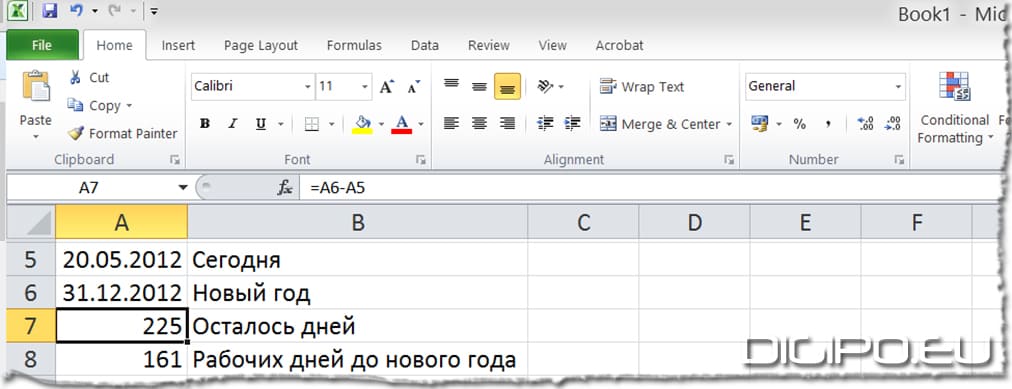This screenshot has width=1012, height=389.
Task: Switch to the Insert tab
Action: (x=178, y=46)
